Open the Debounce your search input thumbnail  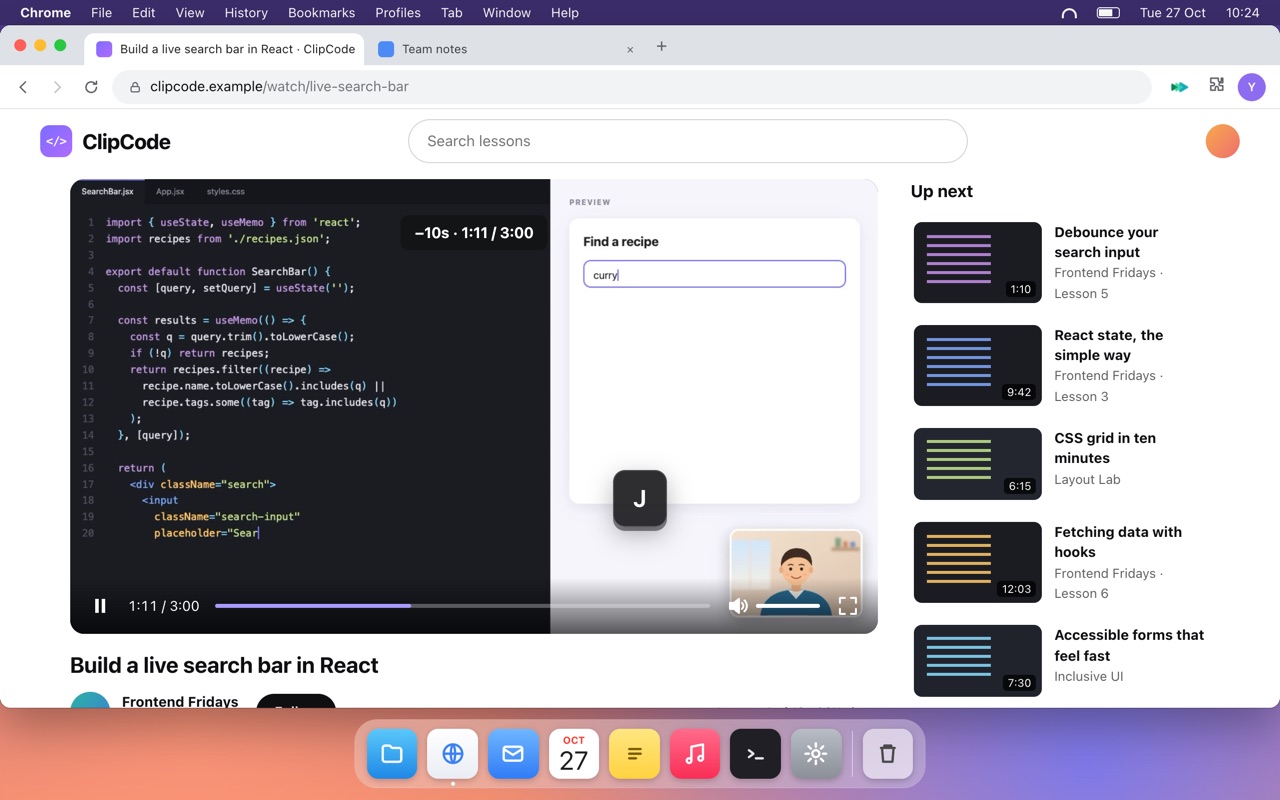pyautogui.click(x=978, y=263)
